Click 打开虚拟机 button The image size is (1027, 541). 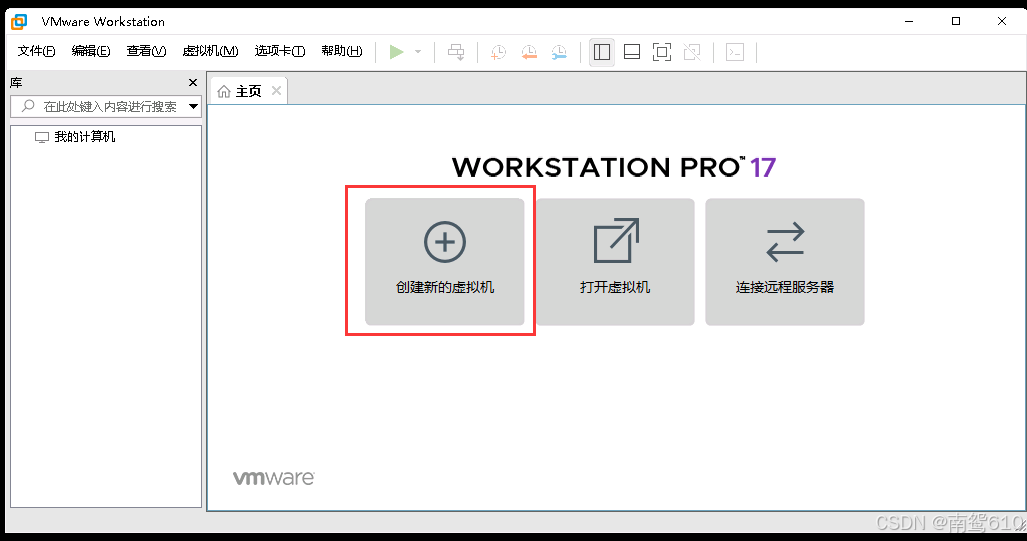[x=615, y=262]
